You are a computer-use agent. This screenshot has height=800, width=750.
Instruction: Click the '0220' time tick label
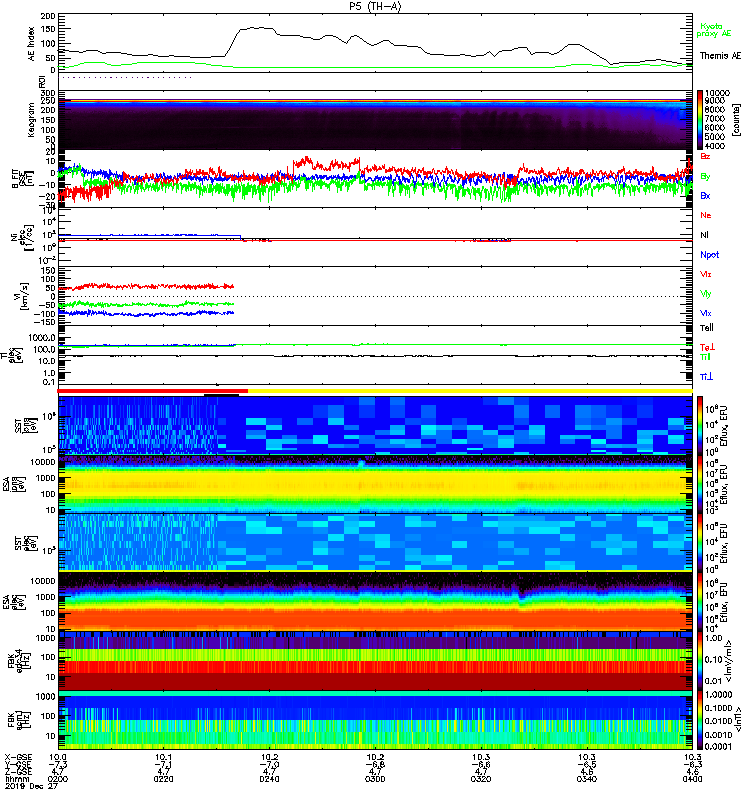[x=164, y=779]
